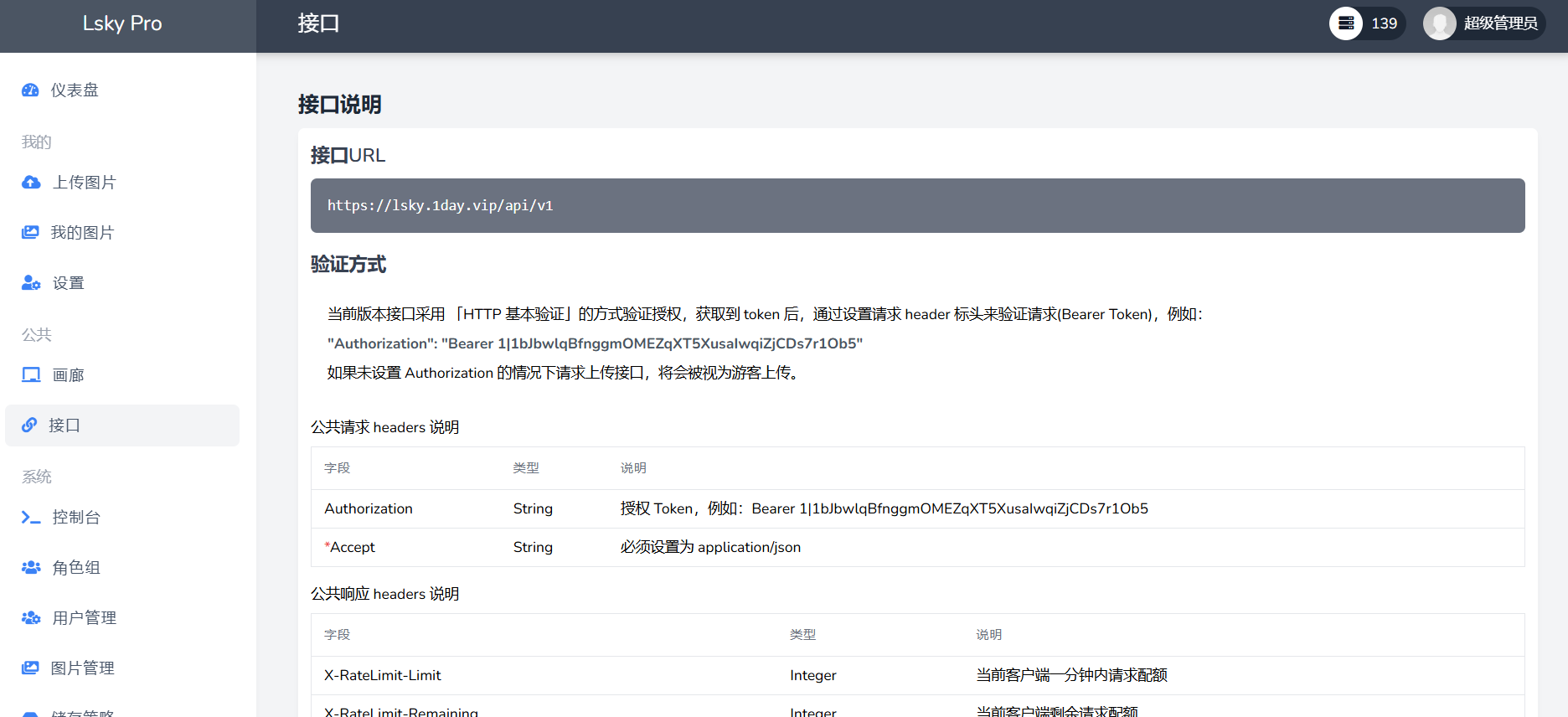Open 控制台 console page

[122, 518]
